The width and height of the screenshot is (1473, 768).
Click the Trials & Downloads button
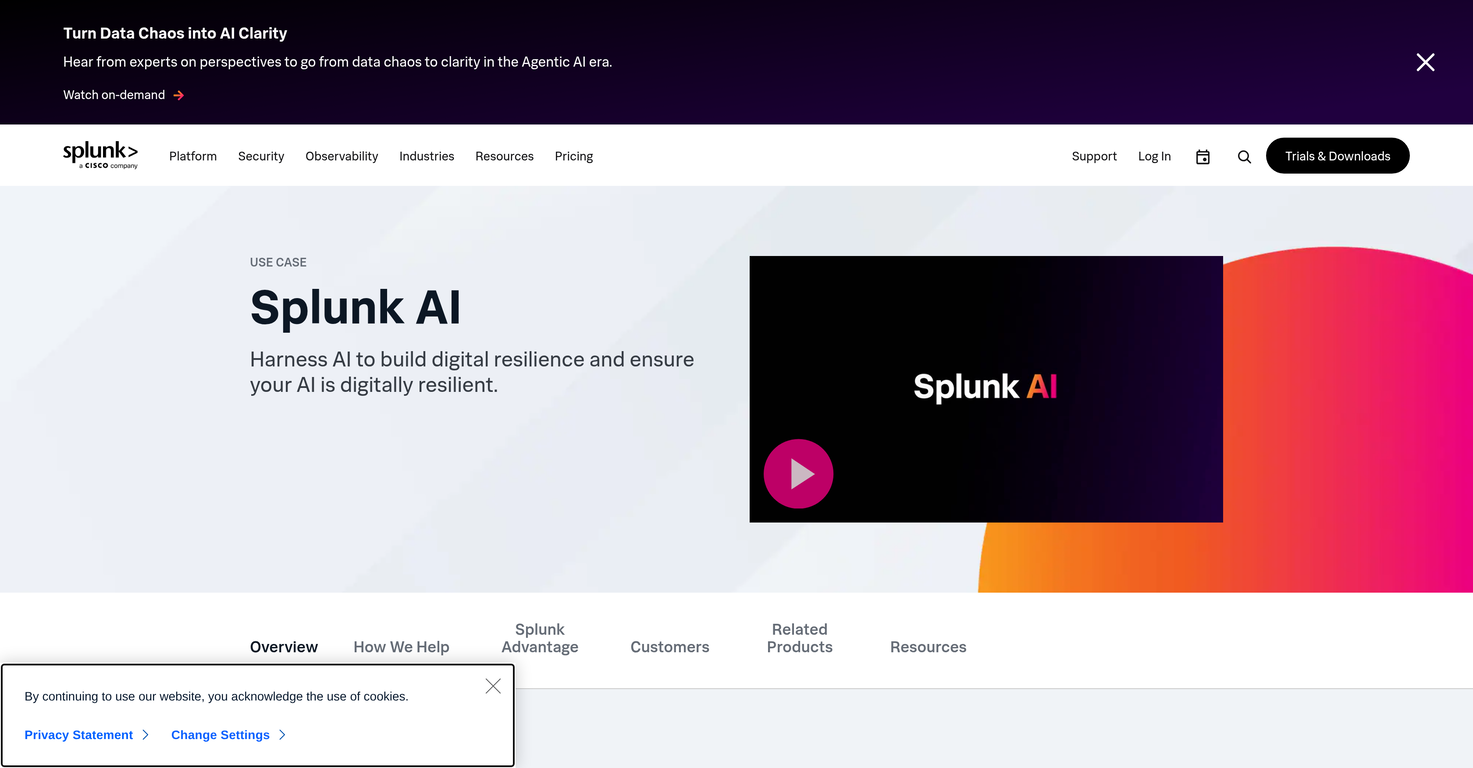[x=1337, y=156]
